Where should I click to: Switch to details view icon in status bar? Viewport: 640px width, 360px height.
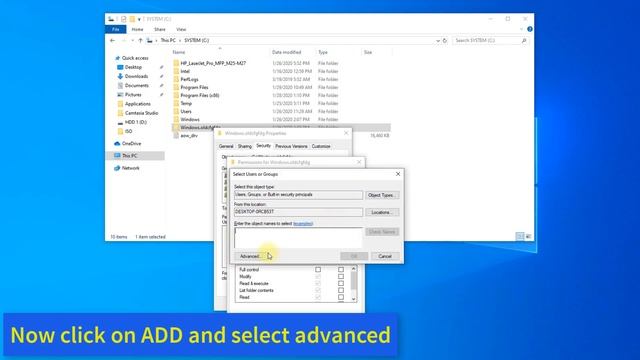[x=520, y=236]
